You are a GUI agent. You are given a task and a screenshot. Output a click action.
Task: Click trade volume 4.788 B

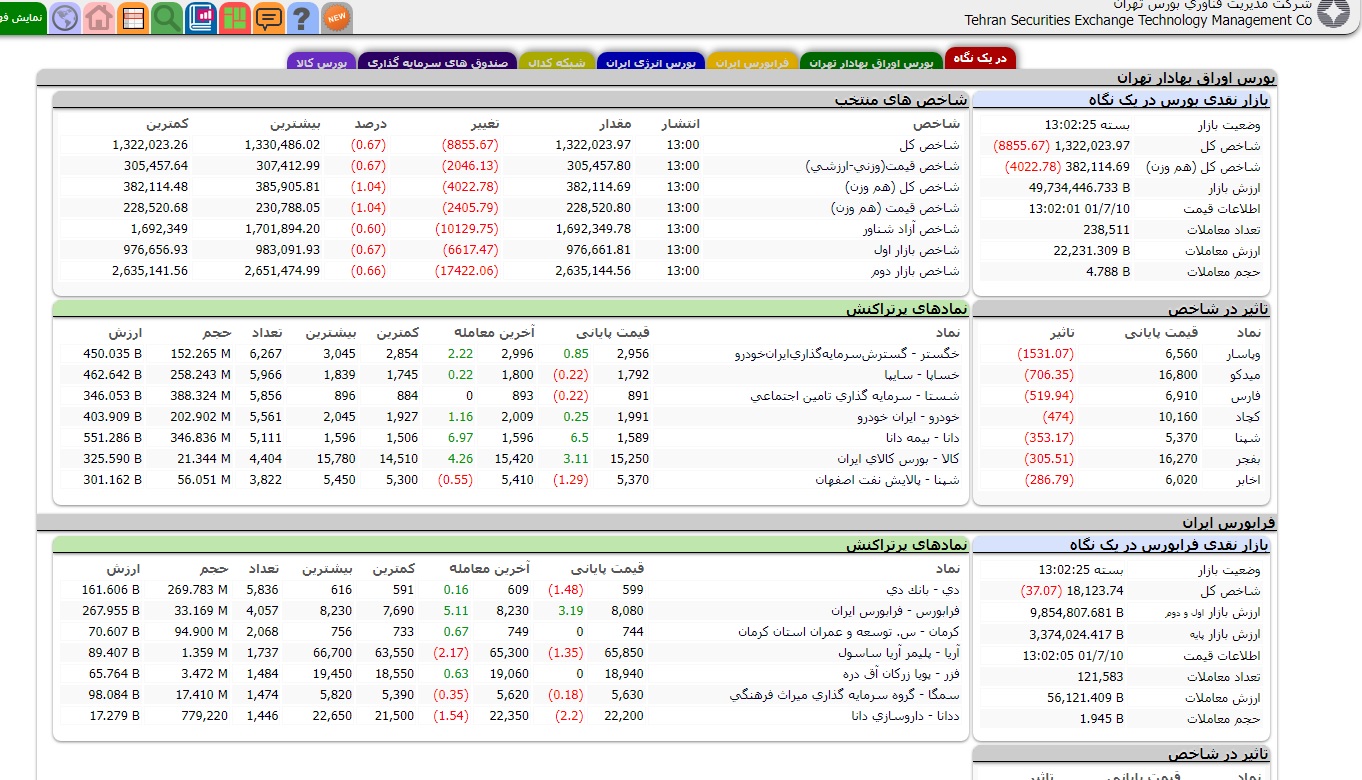coord(1109,272)
